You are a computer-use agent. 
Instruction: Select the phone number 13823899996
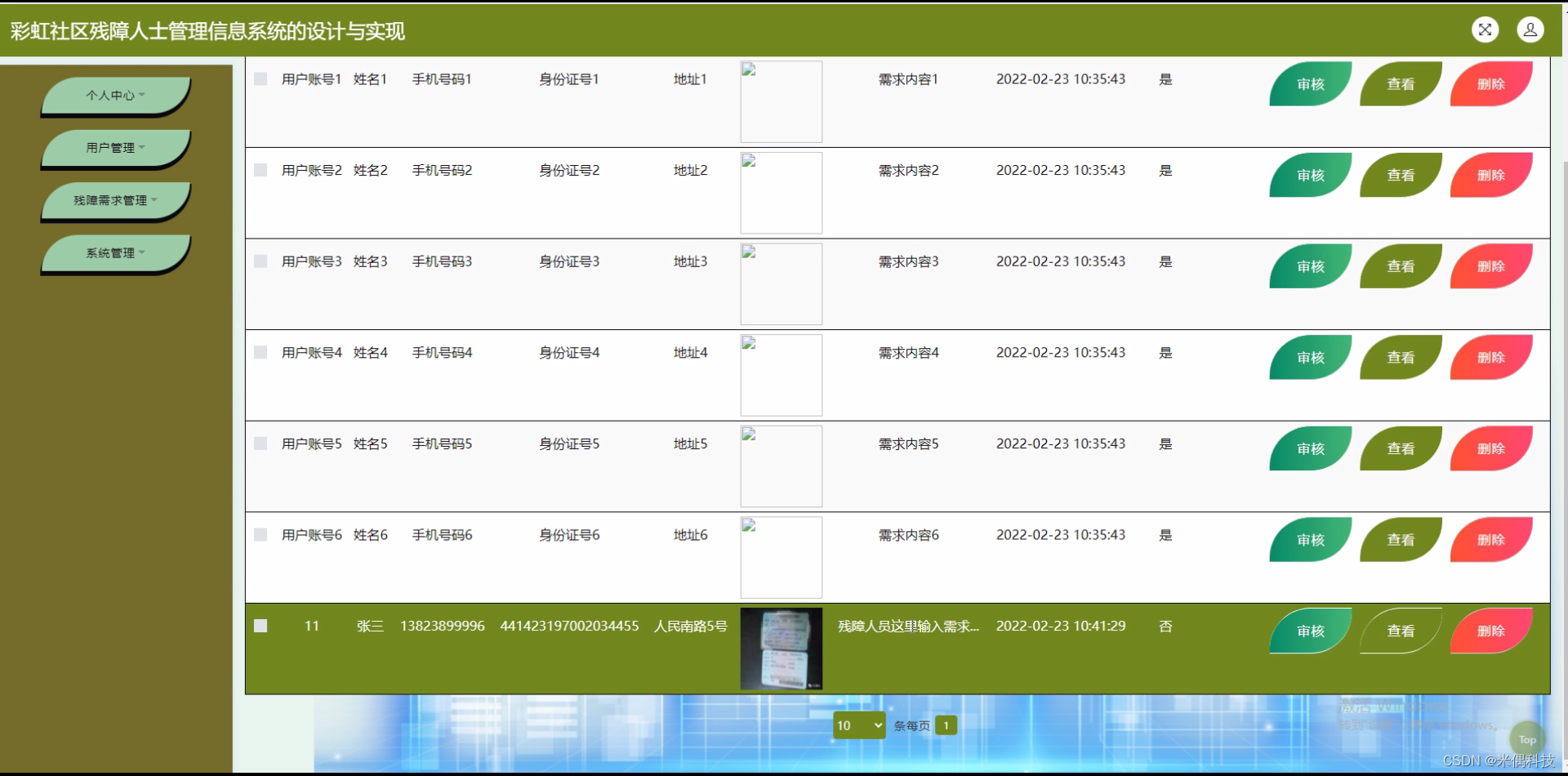coord(442,626)
